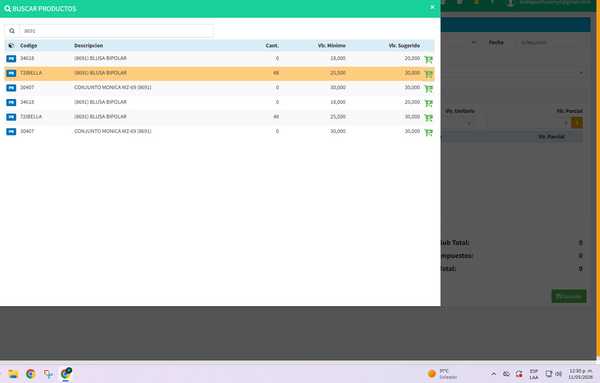Open the first Google Chrome taskbar icon

(x=31, y=374)
